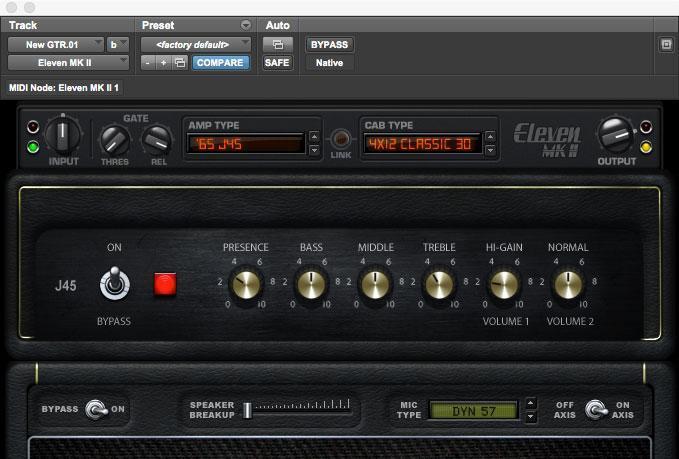679x459 pixels.
Task: Open the AMP TYPE selector display
Action: 244,144
